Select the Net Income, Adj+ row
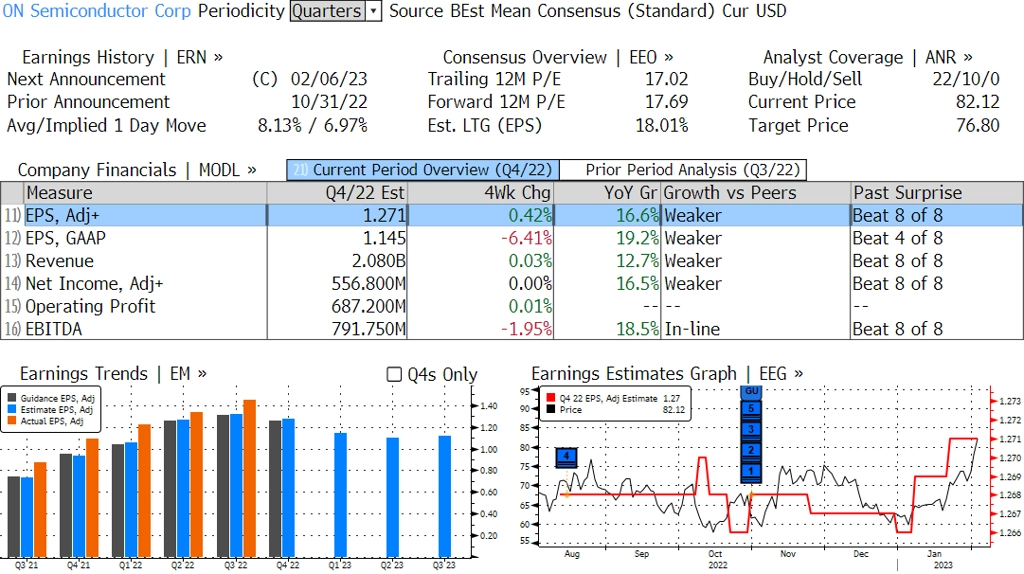1024x574 pixels. pyautogui.click(x=511, y=284)
